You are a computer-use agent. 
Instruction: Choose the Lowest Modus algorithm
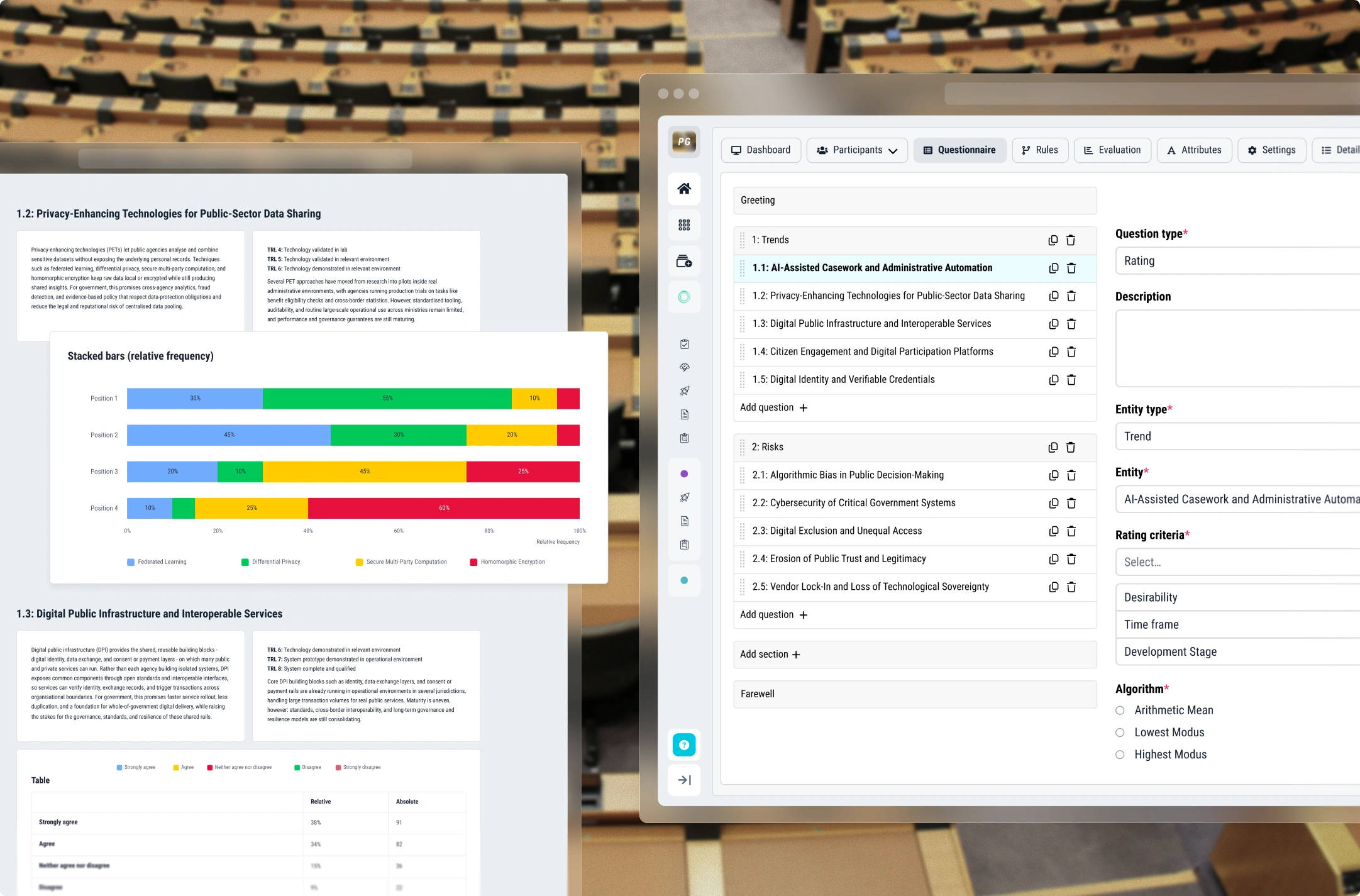pyautogui.click(x=1120, y=733)
